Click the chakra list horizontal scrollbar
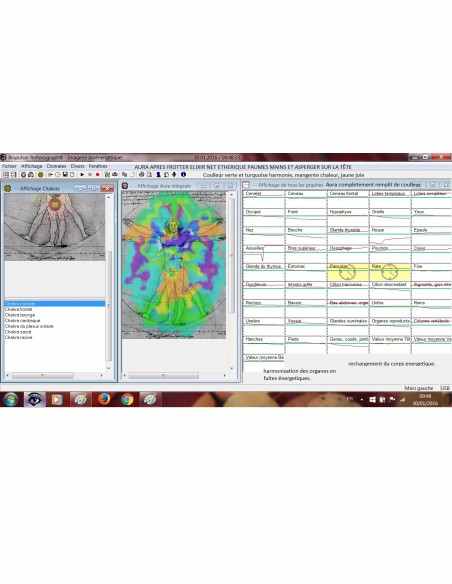The image size is (452, 584). click(54, 375)
